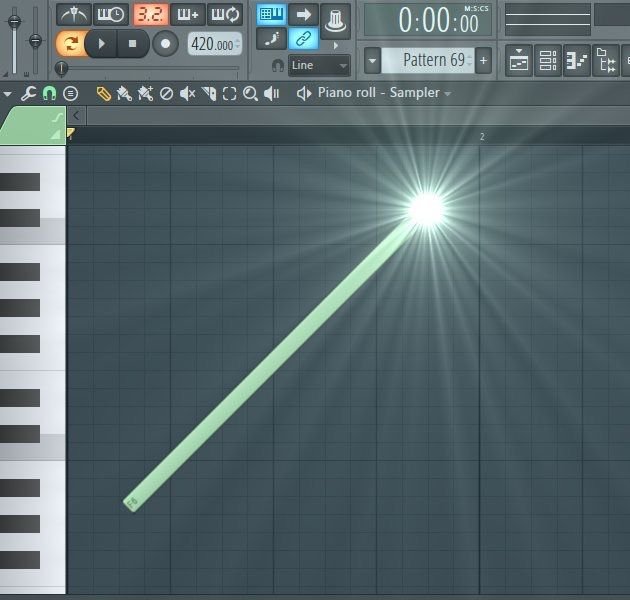Image resolution: width=630 pixels, height=600 pixels.
Task: Pick the Slice tool
Action: tap(208, 93)
